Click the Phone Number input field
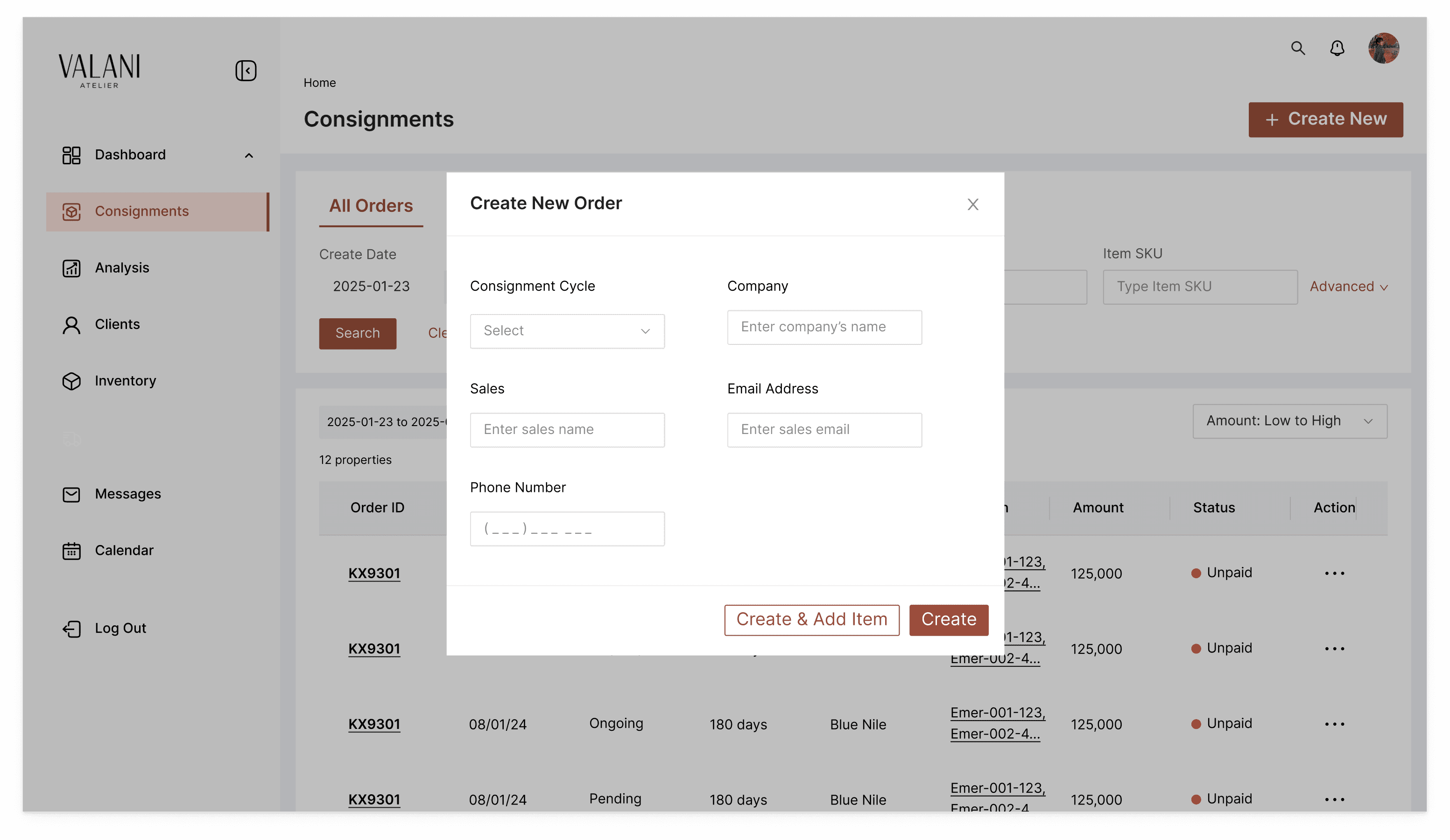The image size is (1450, 840). pyautogui.click(x=567, y=528)
